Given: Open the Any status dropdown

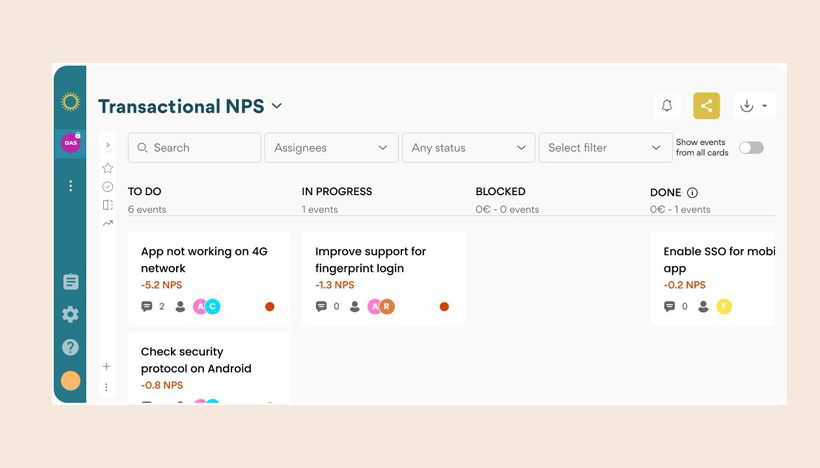Looking at the screenshot, I should tap(469, 148).
